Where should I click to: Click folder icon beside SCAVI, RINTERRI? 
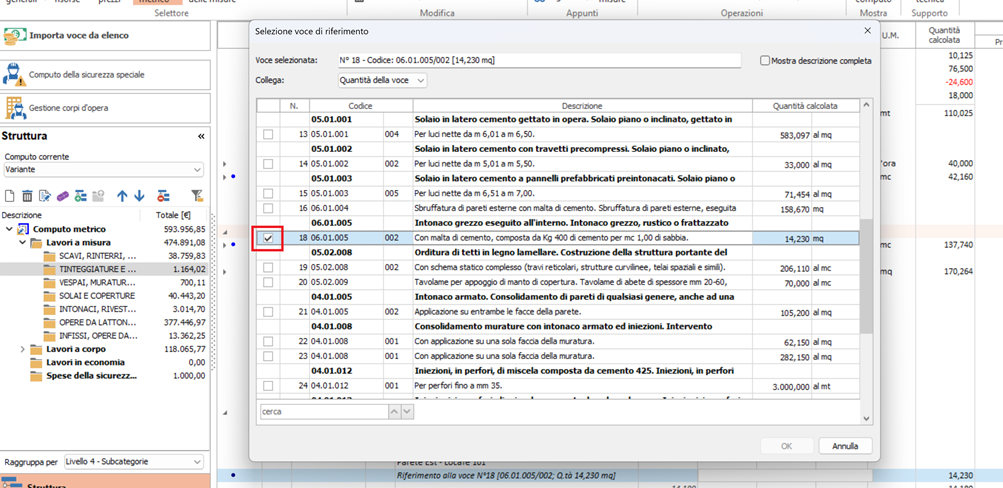point(49,256)
